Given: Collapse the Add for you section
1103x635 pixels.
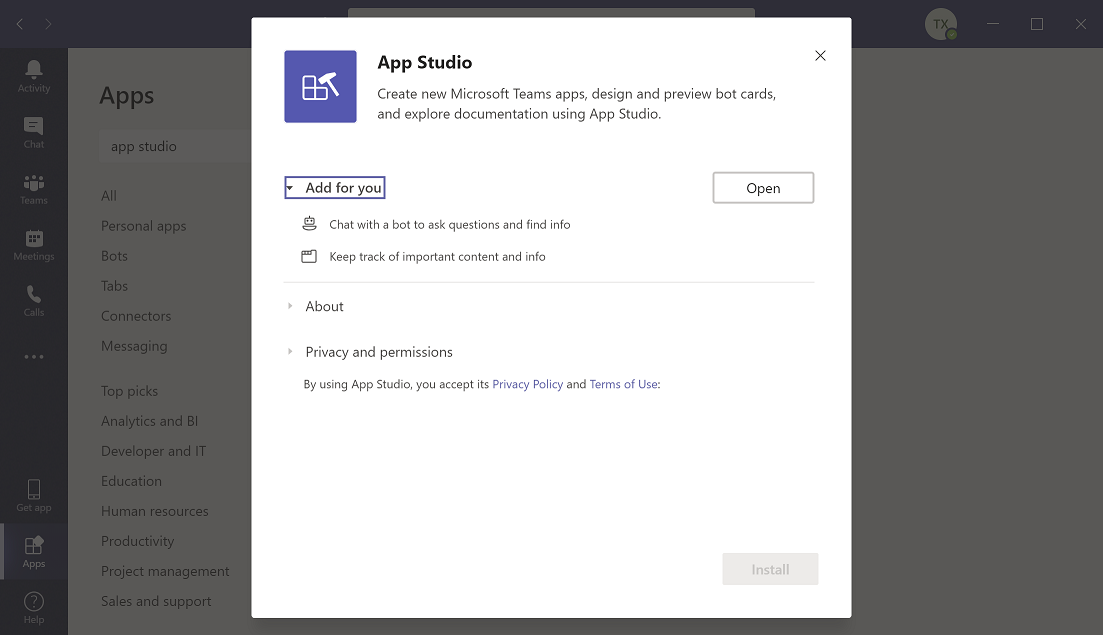Looking at the screenshot, I should coord(335,188).
